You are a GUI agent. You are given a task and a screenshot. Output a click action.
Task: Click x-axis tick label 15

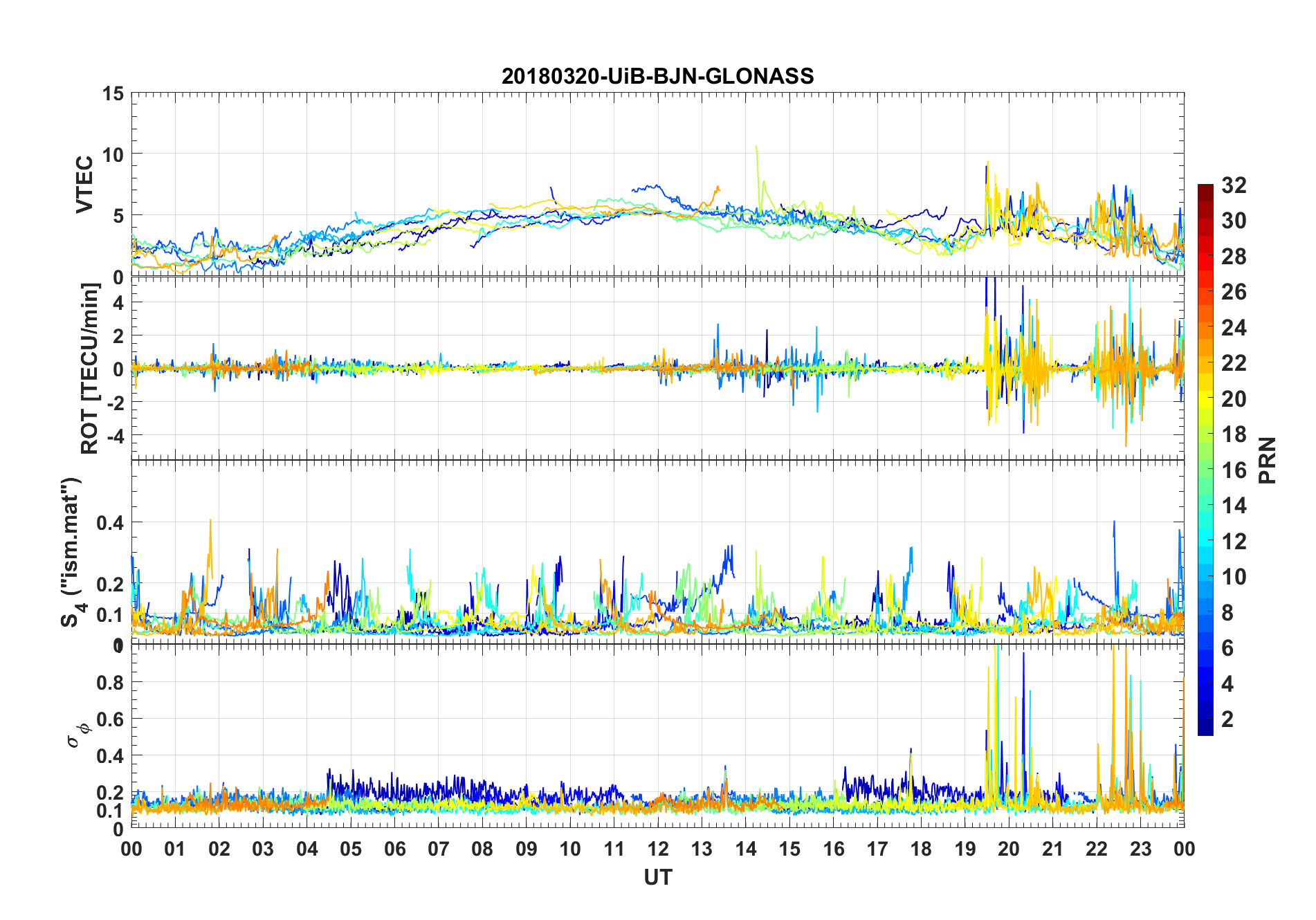click(x=789, y=849)
